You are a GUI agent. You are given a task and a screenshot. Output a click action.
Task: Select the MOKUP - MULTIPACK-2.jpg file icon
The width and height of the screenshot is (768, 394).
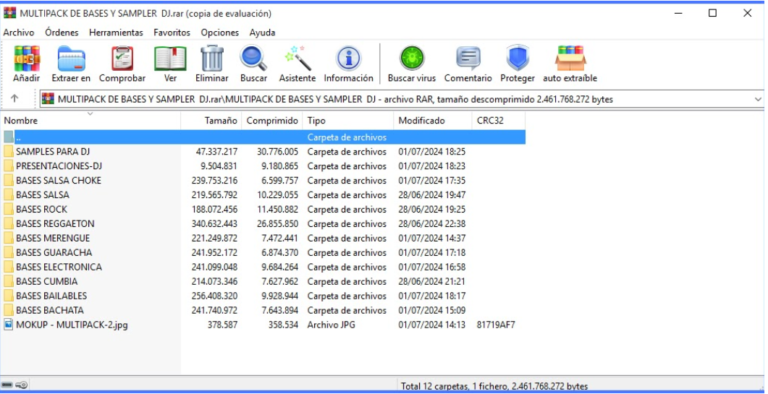click(x=9, y=324)
